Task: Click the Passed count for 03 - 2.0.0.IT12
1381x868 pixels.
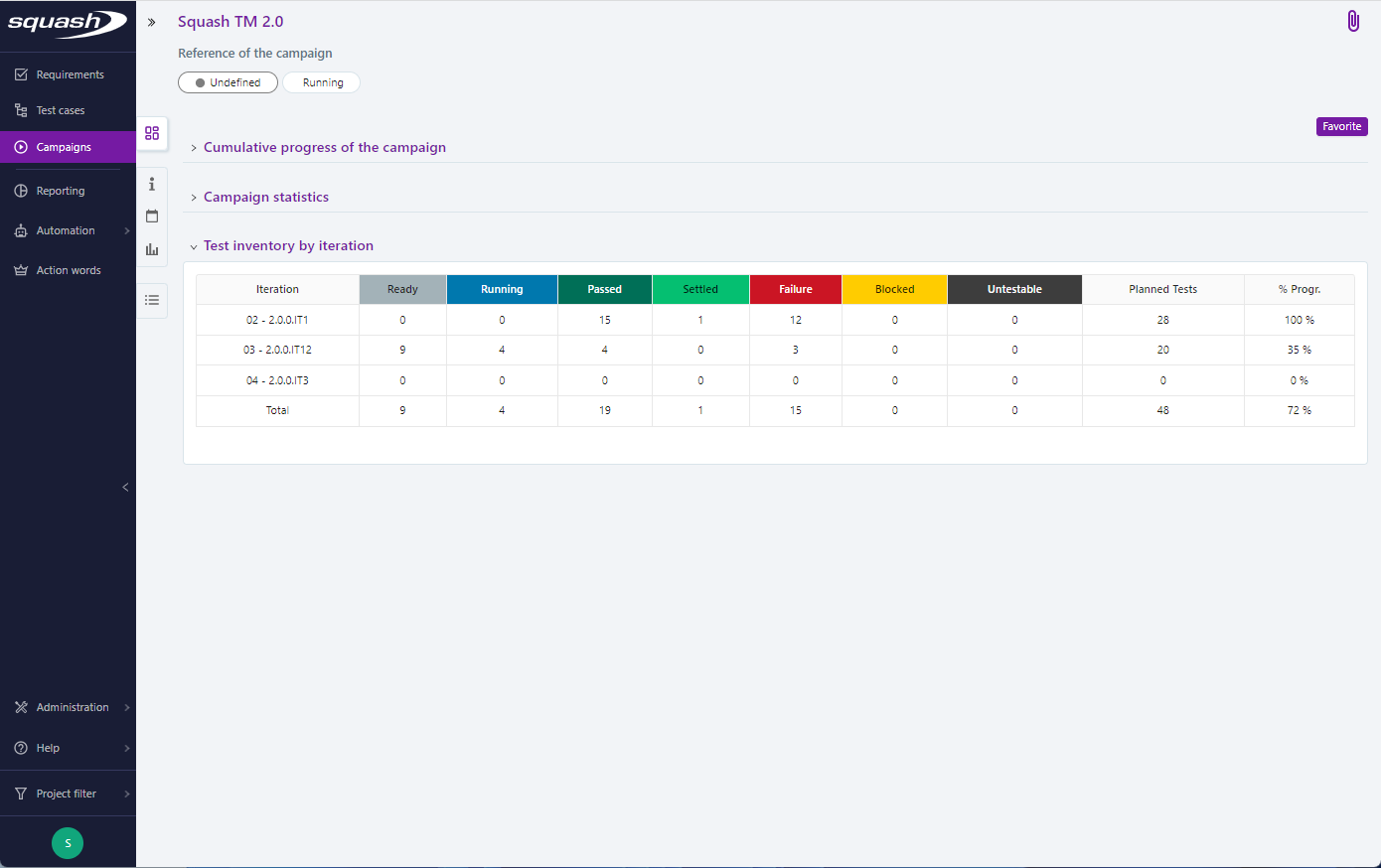Action: click(604, 350)
